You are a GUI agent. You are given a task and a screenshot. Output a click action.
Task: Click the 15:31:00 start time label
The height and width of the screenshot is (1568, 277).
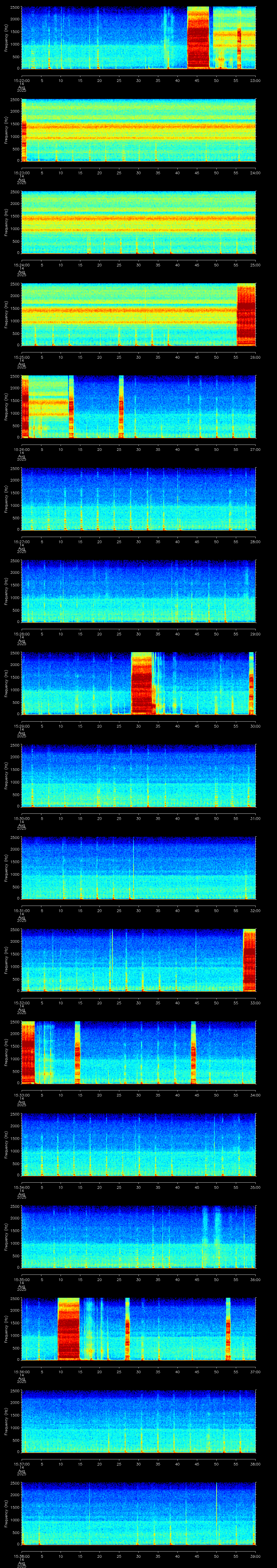point(21,910)
